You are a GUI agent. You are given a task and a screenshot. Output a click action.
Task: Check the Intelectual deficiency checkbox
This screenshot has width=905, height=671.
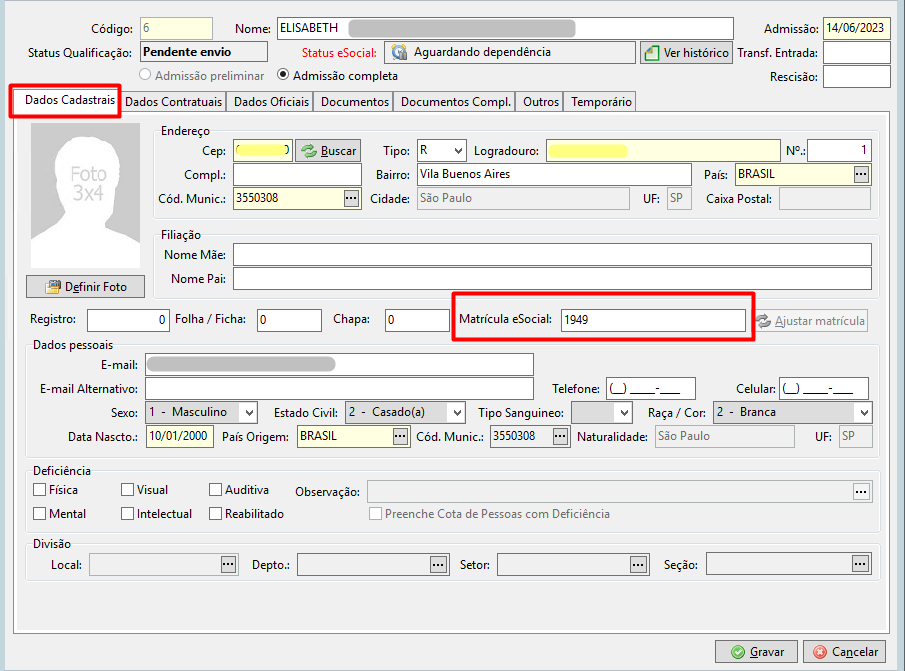(x=128, y=513)
